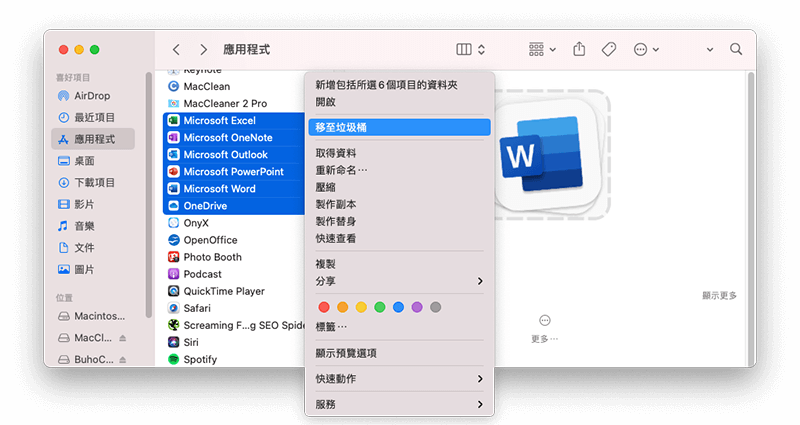Choose 新增包括所選 6 個項目的資料夾
Image resolution: width=800 pixels, height=425 pixels.
(399, 85)
